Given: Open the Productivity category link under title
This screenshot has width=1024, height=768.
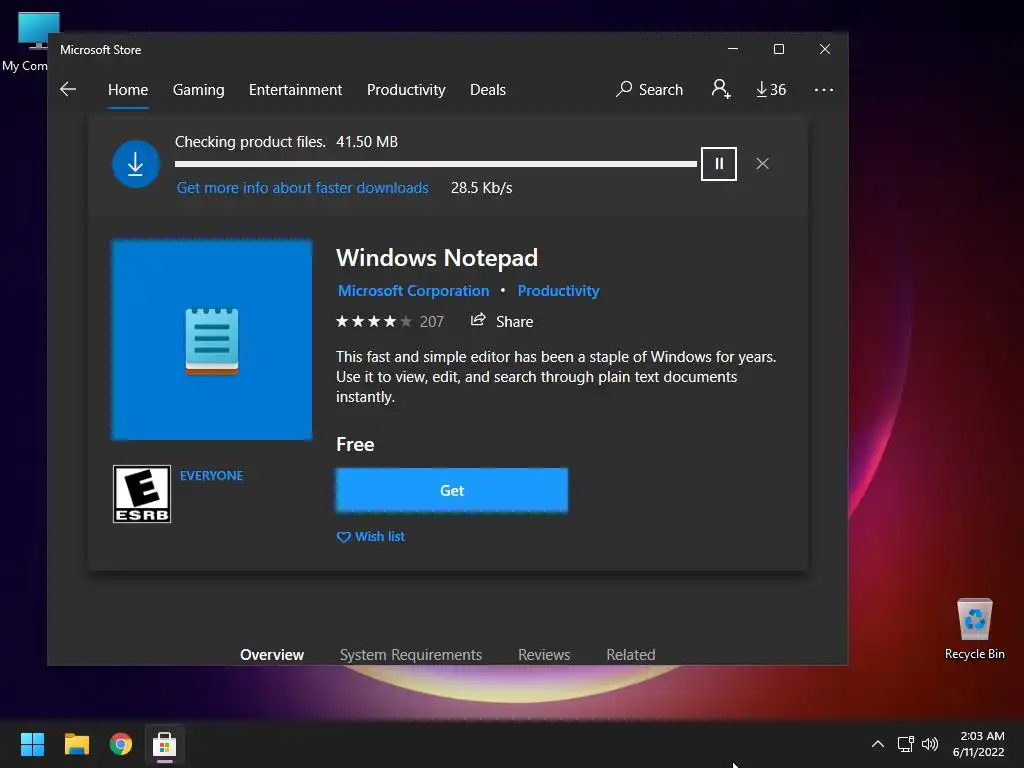Looking at the screenshot, I should click(558, 291).
